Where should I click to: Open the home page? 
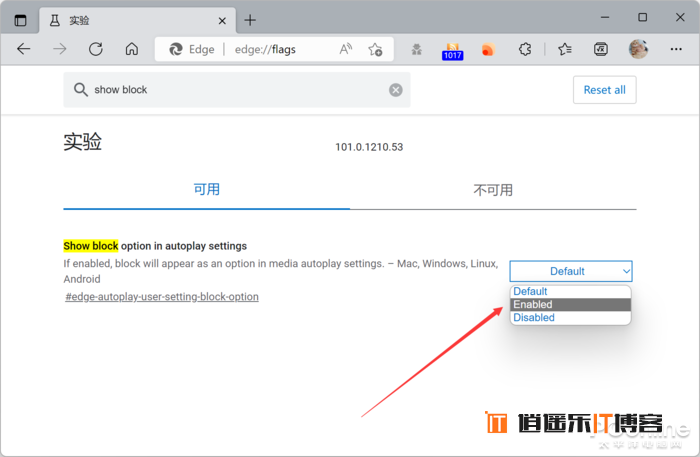click(x=132, y=49)
